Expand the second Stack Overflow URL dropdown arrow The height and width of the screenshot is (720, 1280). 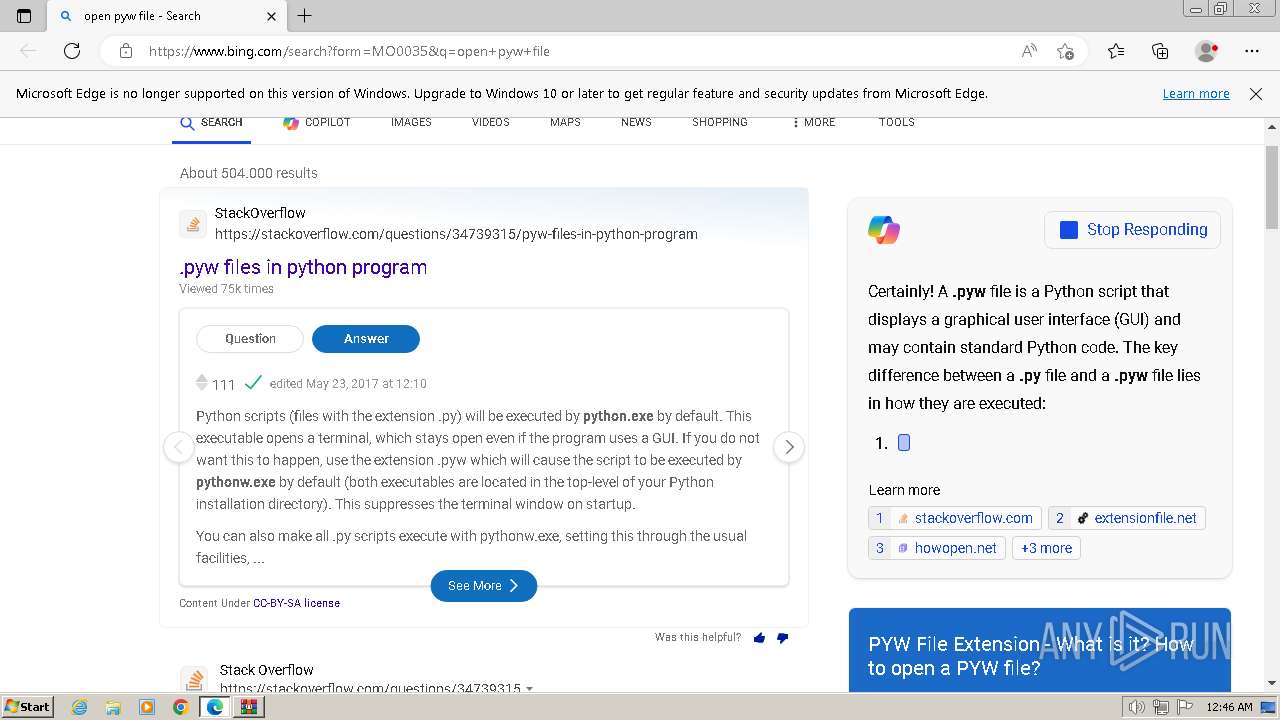pyautogui.click(x=529, y=689)
